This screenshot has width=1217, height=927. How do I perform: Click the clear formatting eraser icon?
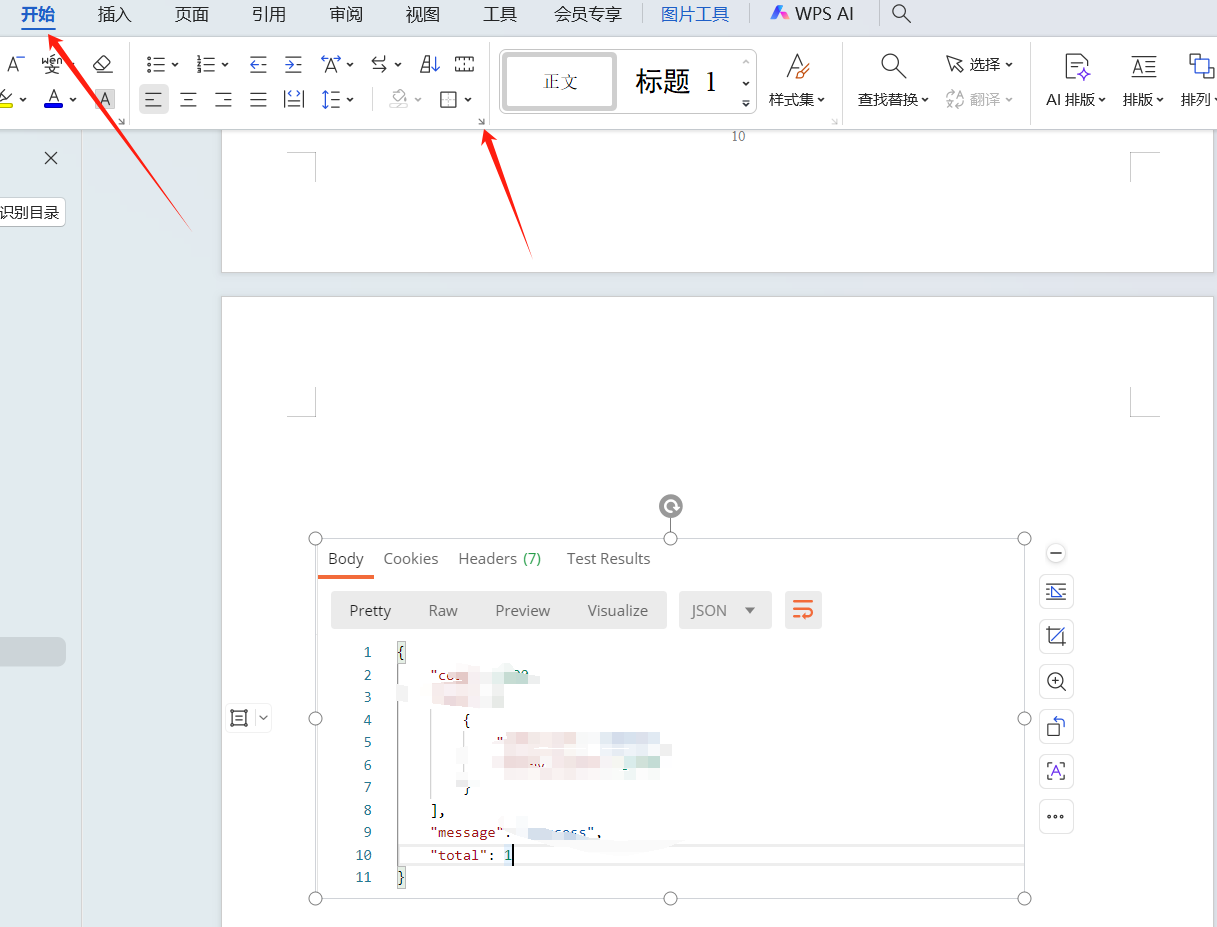(103, 65)
